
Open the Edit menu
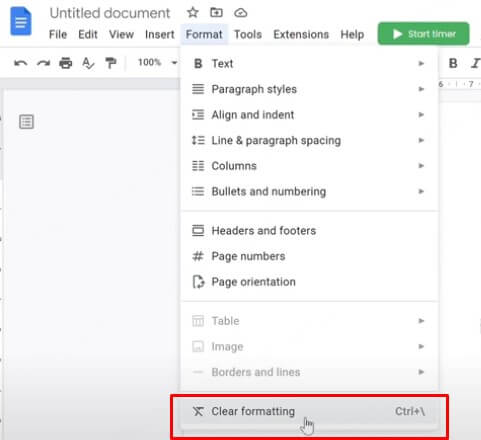point(88,34)
